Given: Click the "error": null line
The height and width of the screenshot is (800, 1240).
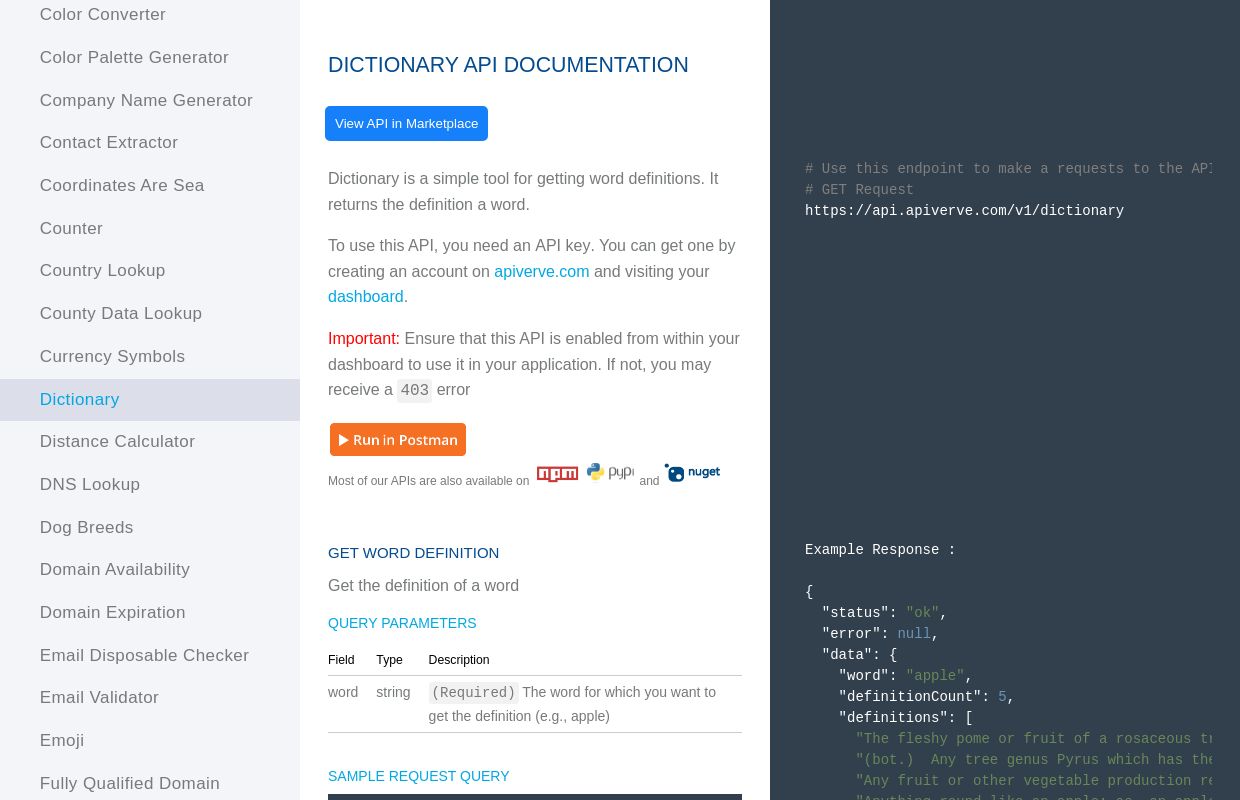Looking at the screenshot, I should click(880, 634).
